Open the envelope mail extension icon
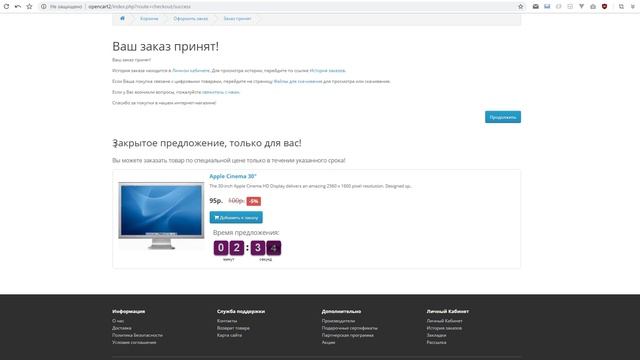Viewport: 640px width, 360px height. coord(536,7)
